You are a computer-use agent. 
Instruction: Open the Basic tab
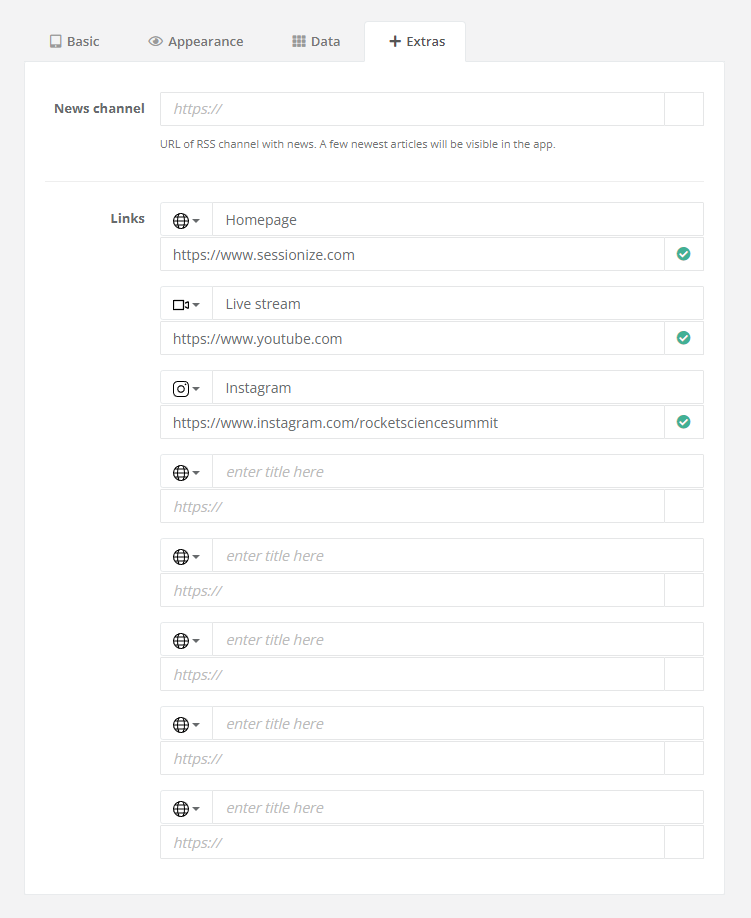pos(75,42)
